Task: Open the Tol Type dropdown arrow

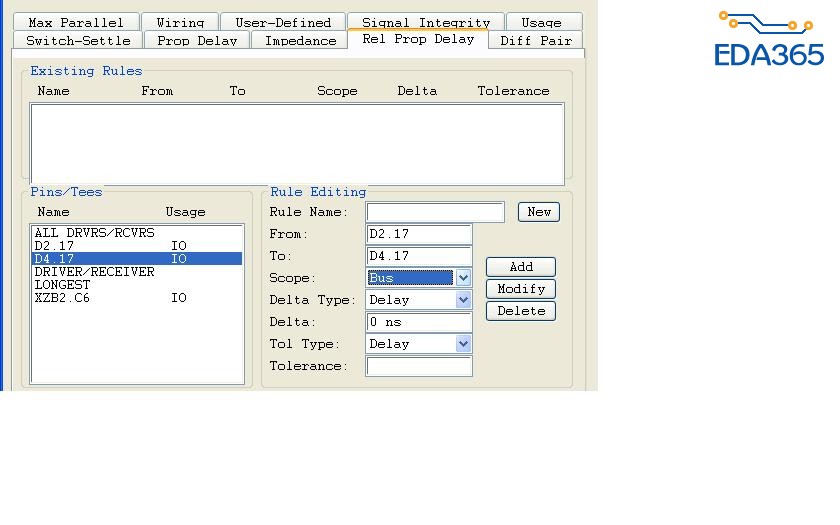Action: [x=463, y=343]
